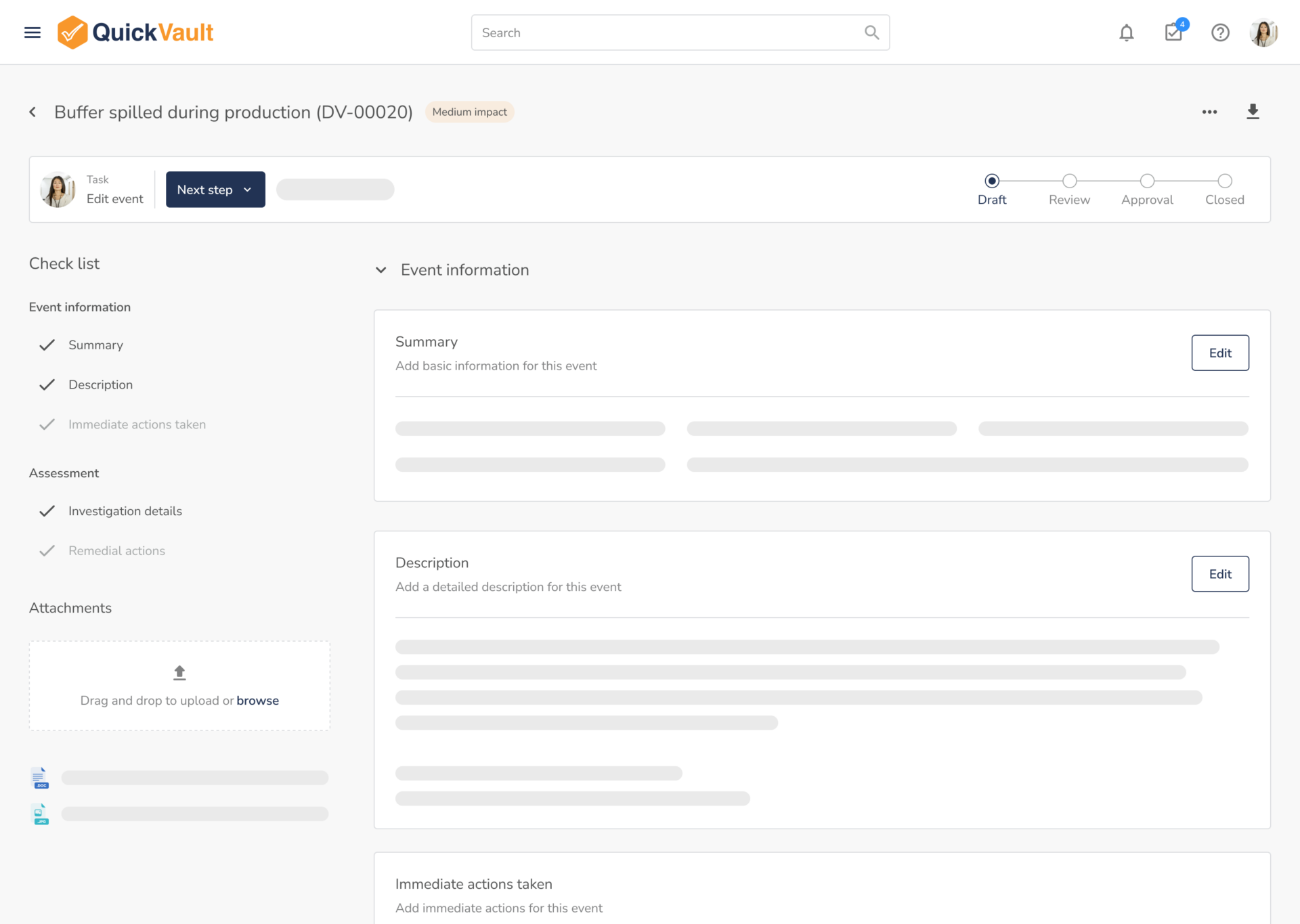
Task: Open the hamburger navigation menu
Action: pos(32,32)
